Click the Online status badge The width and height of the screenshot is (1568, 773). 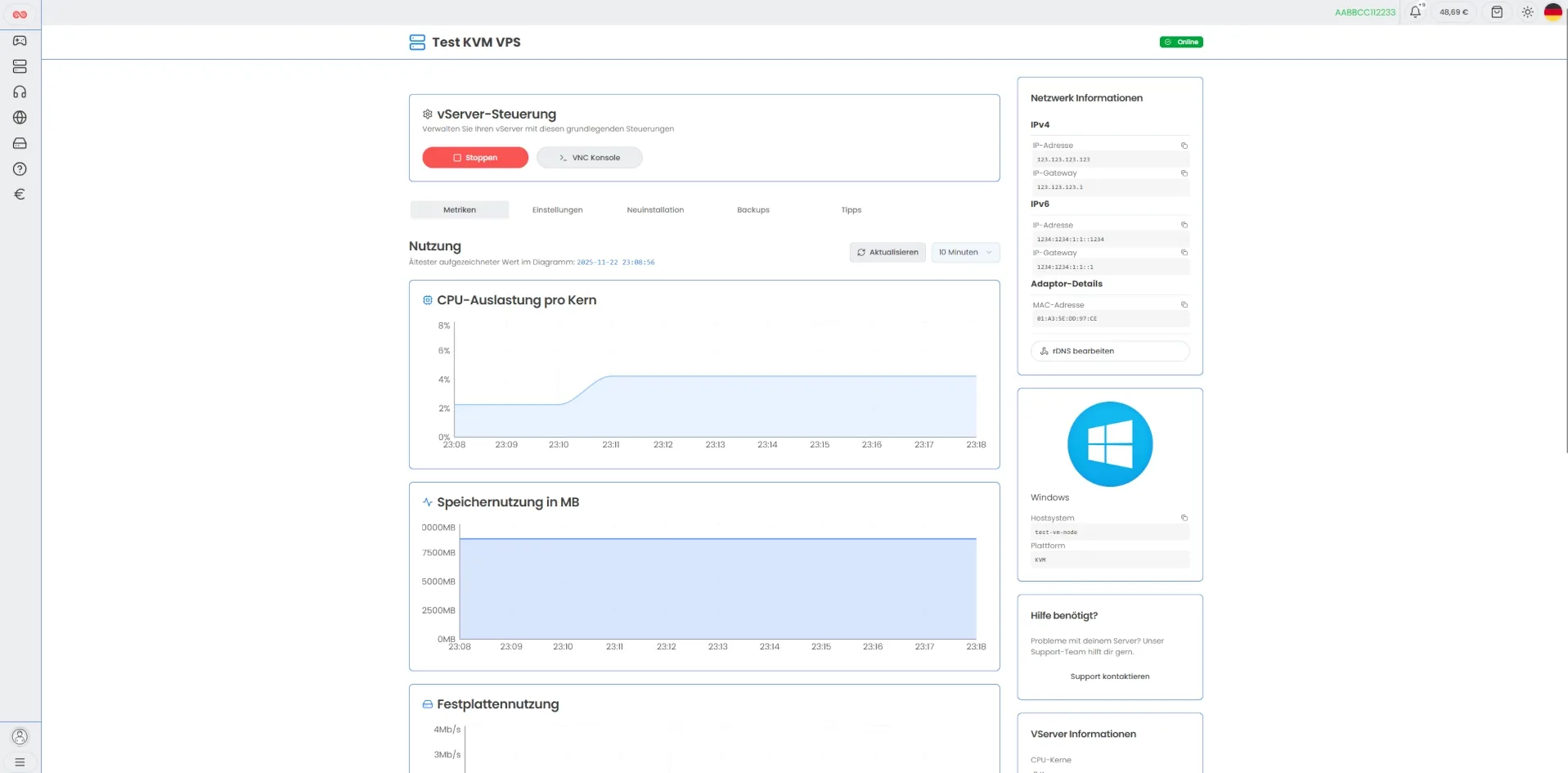click(1181, 42)
